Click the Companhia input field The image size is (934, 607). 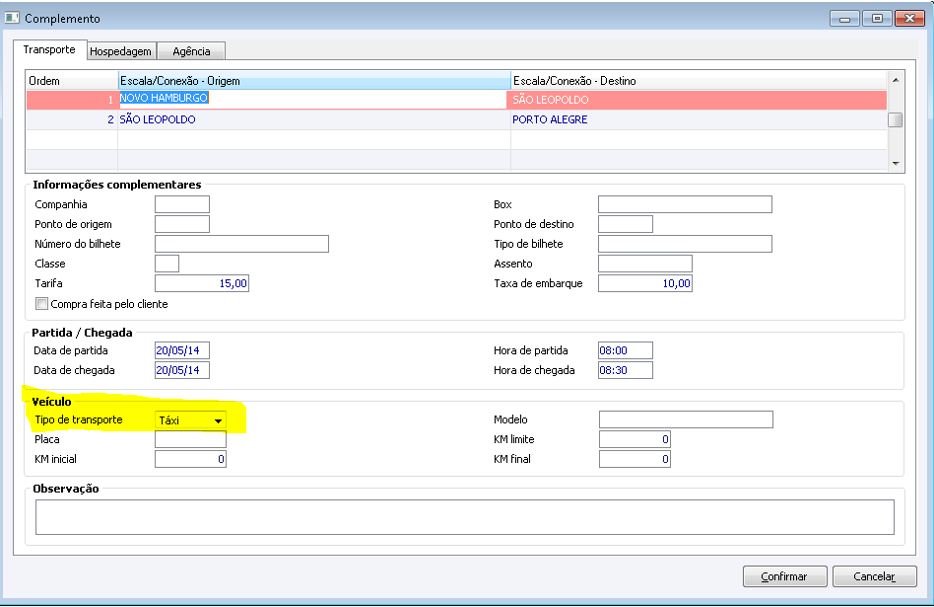pyautogui.click(x=182, y=204)
